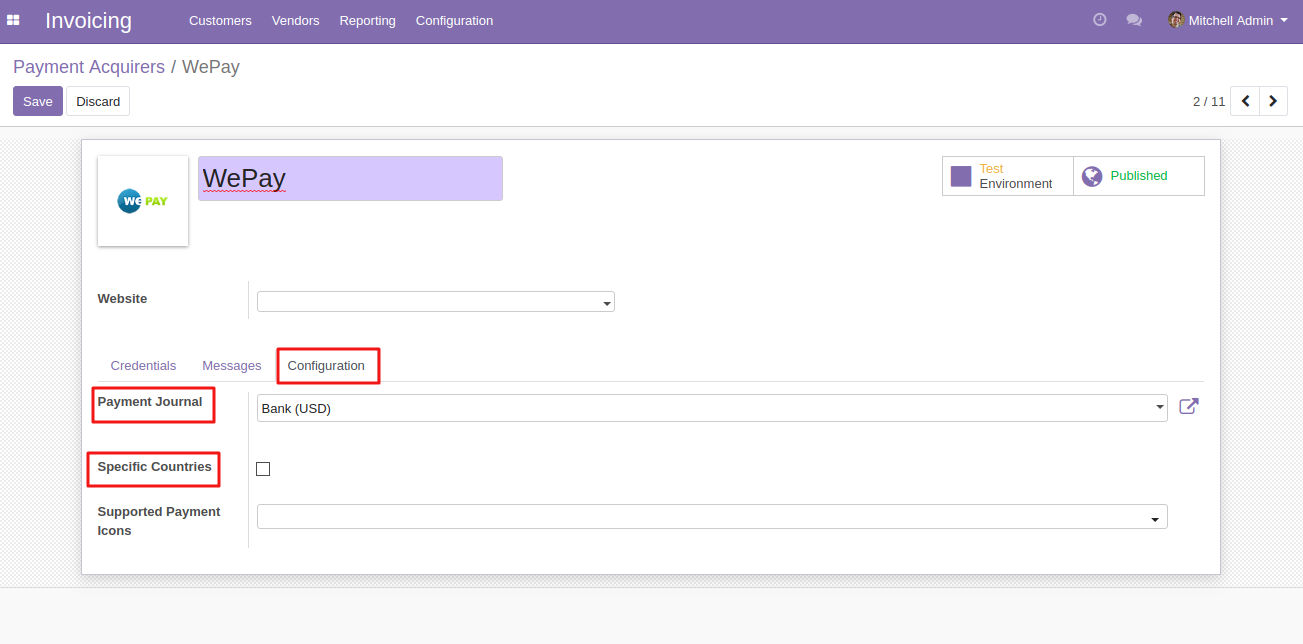The image size is (1303, 644).
Task: Toggle the Published status button
Action: [1139, 176]
